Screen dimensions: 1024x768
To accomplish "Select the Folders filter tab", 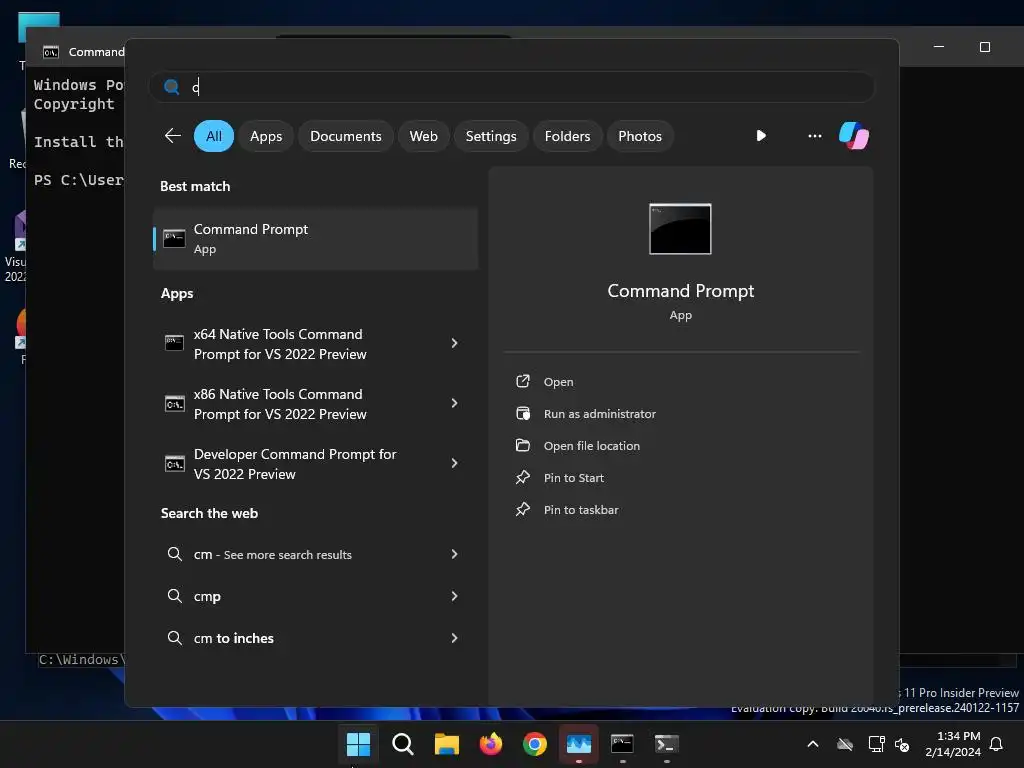I will 567,136.
